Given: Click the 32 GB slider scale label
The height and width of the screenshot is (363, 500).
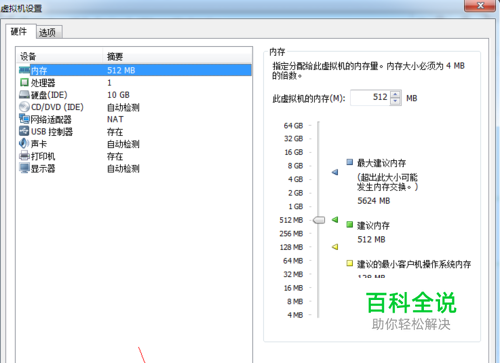Looking at the screenshot, I should click(293, 138).
